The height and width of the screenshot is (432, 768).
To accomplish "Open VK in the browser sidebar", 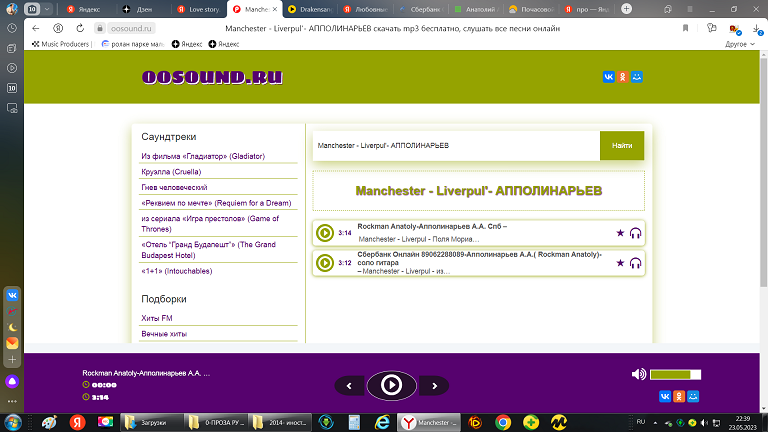I will point(12,295).
